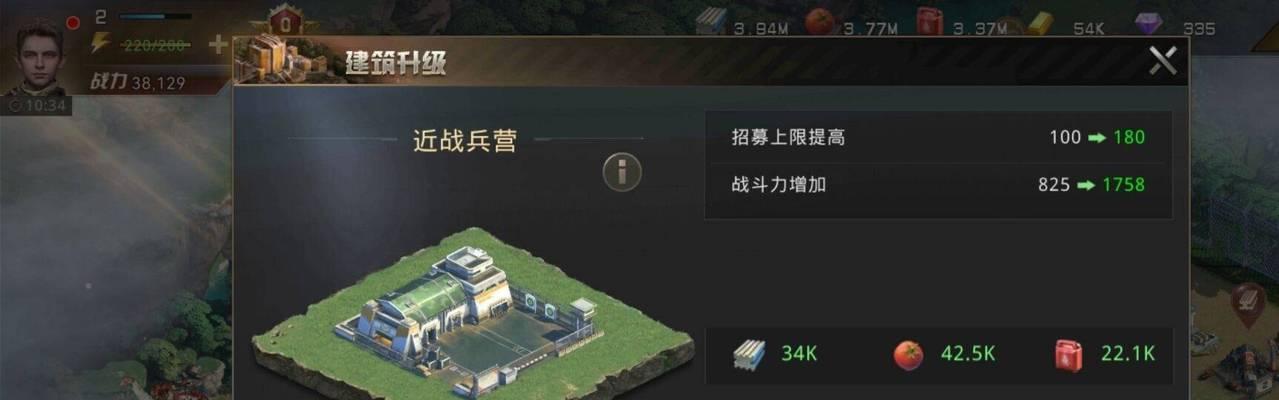The image size is (1279, 400).
Task: Close the 建筑升级 upgrade dialog
Action: [1162, 61]
